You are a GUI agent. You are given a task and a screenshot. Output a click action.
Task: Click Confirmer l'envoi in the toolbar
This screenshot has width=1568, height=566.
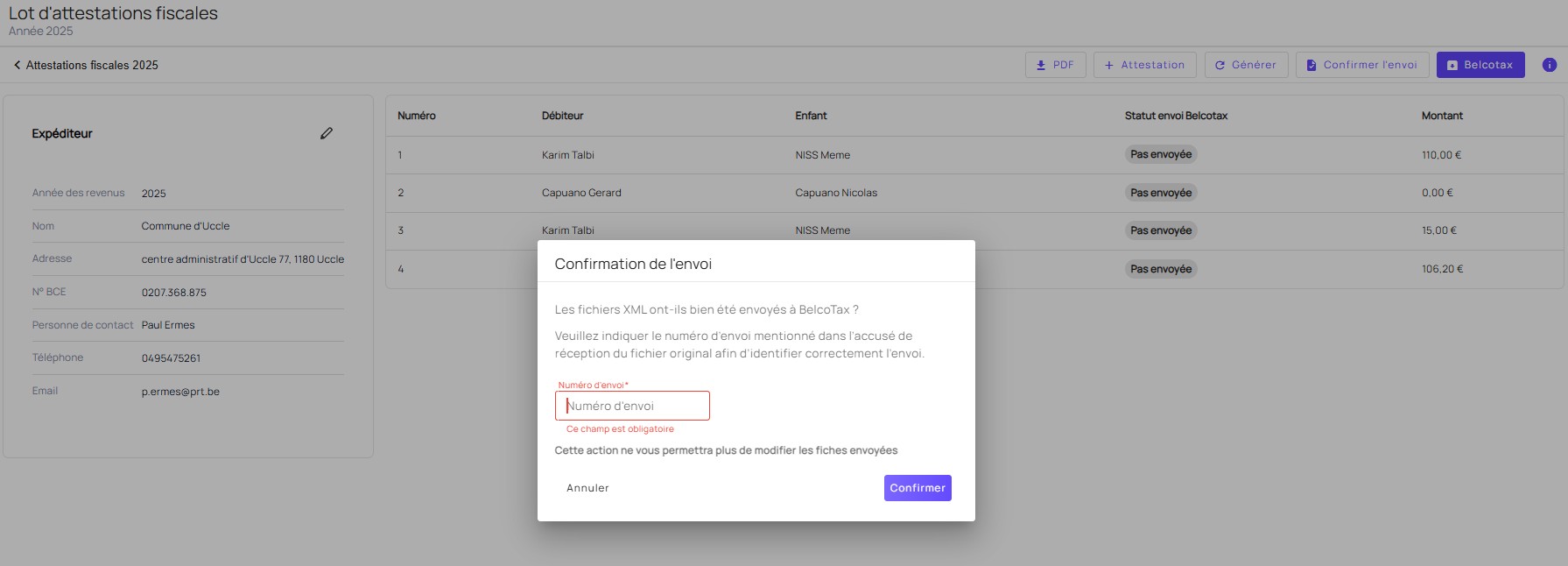[x=1361, y=65]
